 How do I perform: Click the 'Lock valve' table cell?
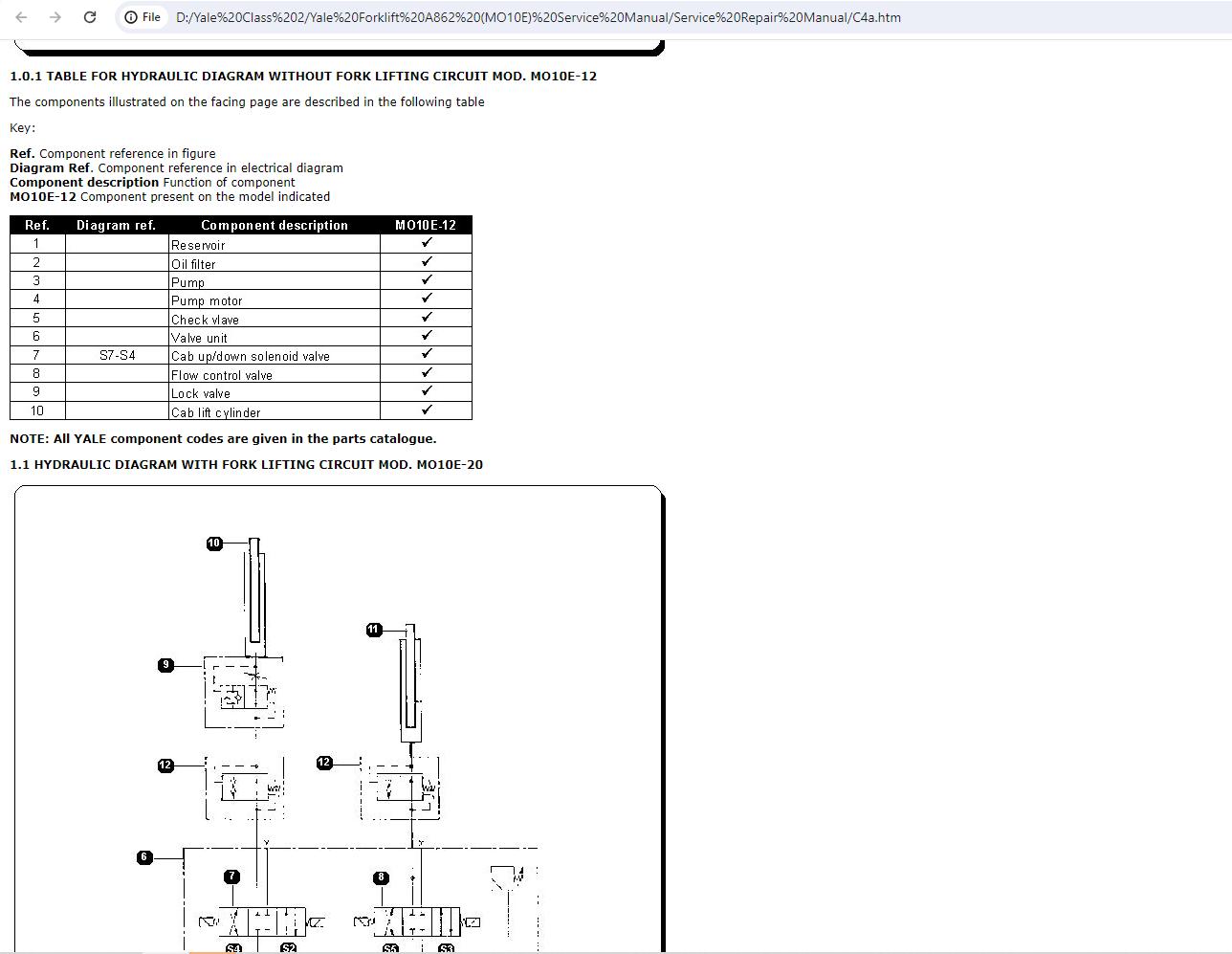point(275,392)
